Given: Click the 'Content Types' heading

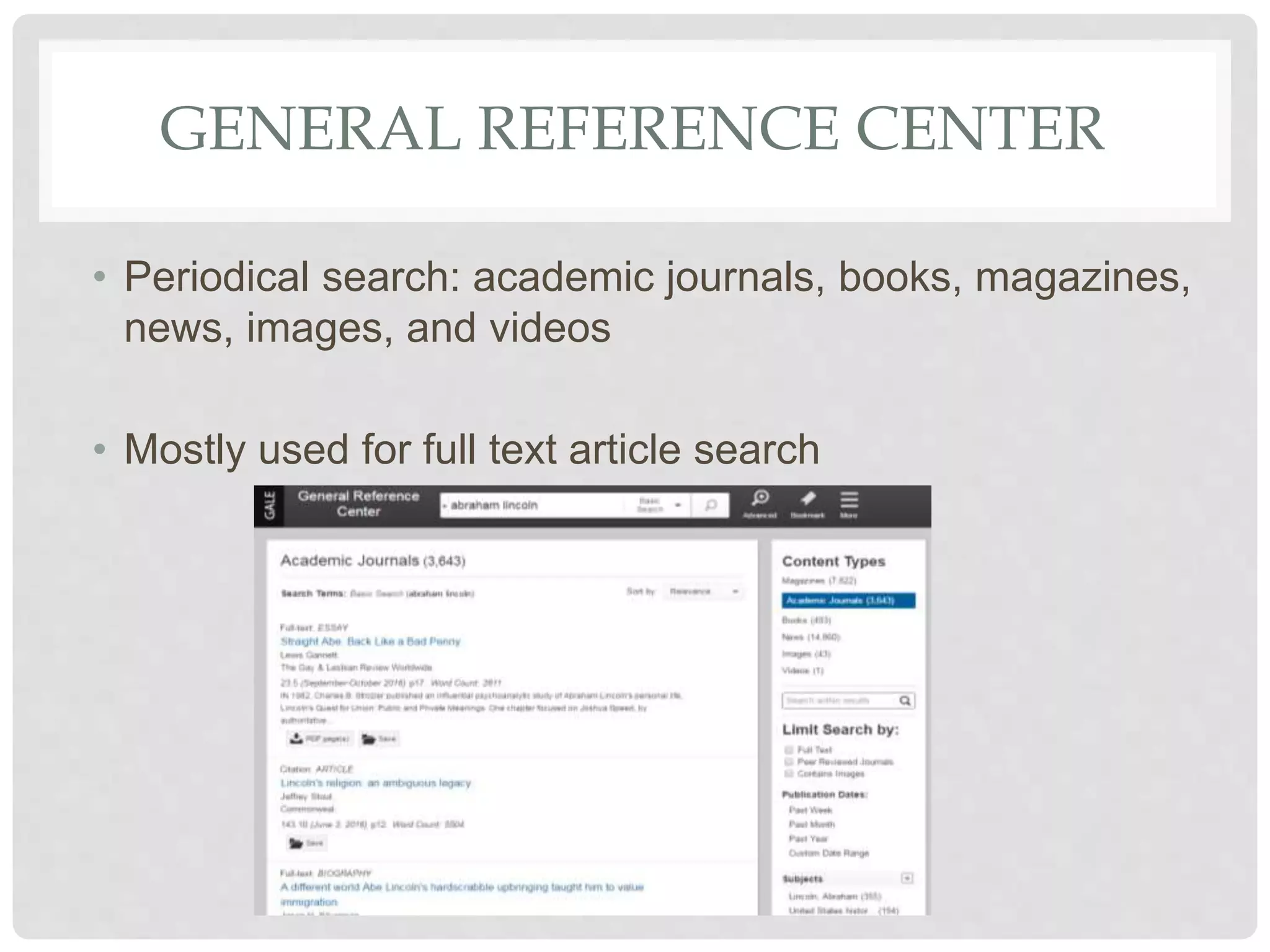Looking at the screenshot, I should (x=833, y=562).
